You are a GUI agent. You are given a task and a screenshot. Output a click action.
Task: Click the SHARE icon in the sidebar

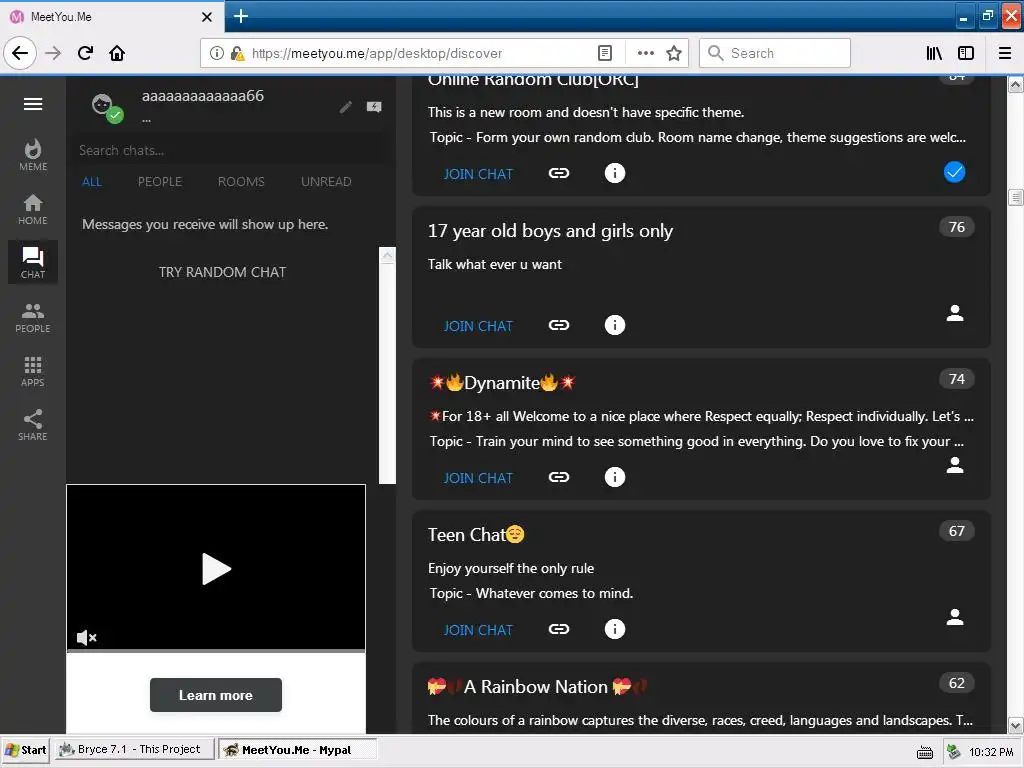pos(33,425)
